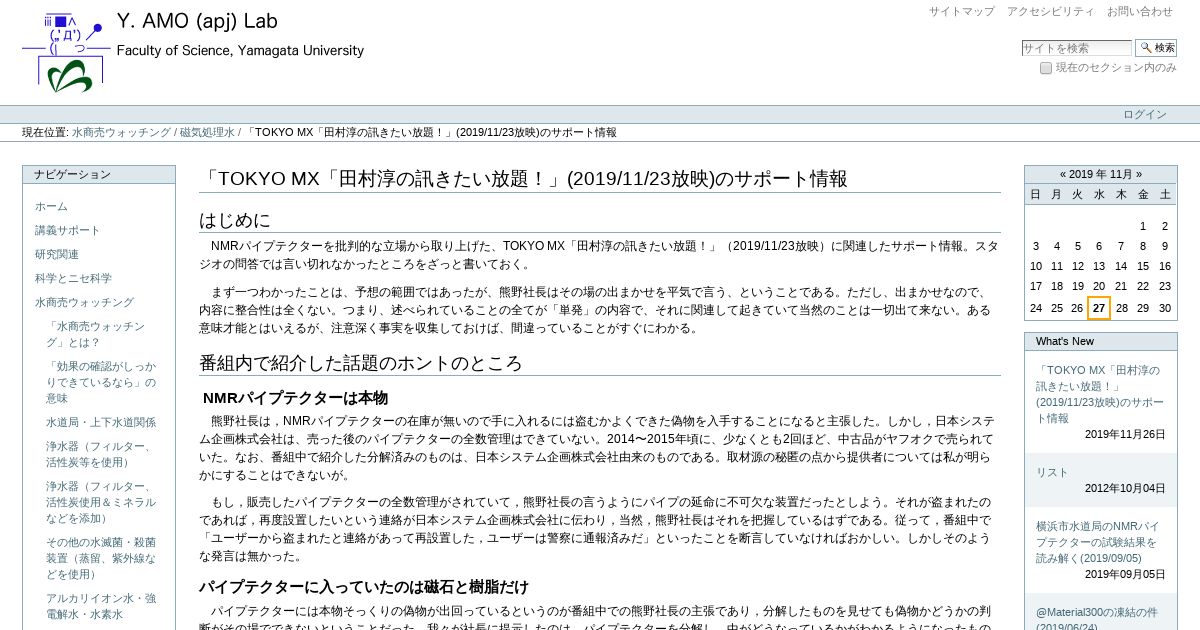Click day 30 in the calendar
This screenshot has width=1200, height=630.
click(1165, 308)
